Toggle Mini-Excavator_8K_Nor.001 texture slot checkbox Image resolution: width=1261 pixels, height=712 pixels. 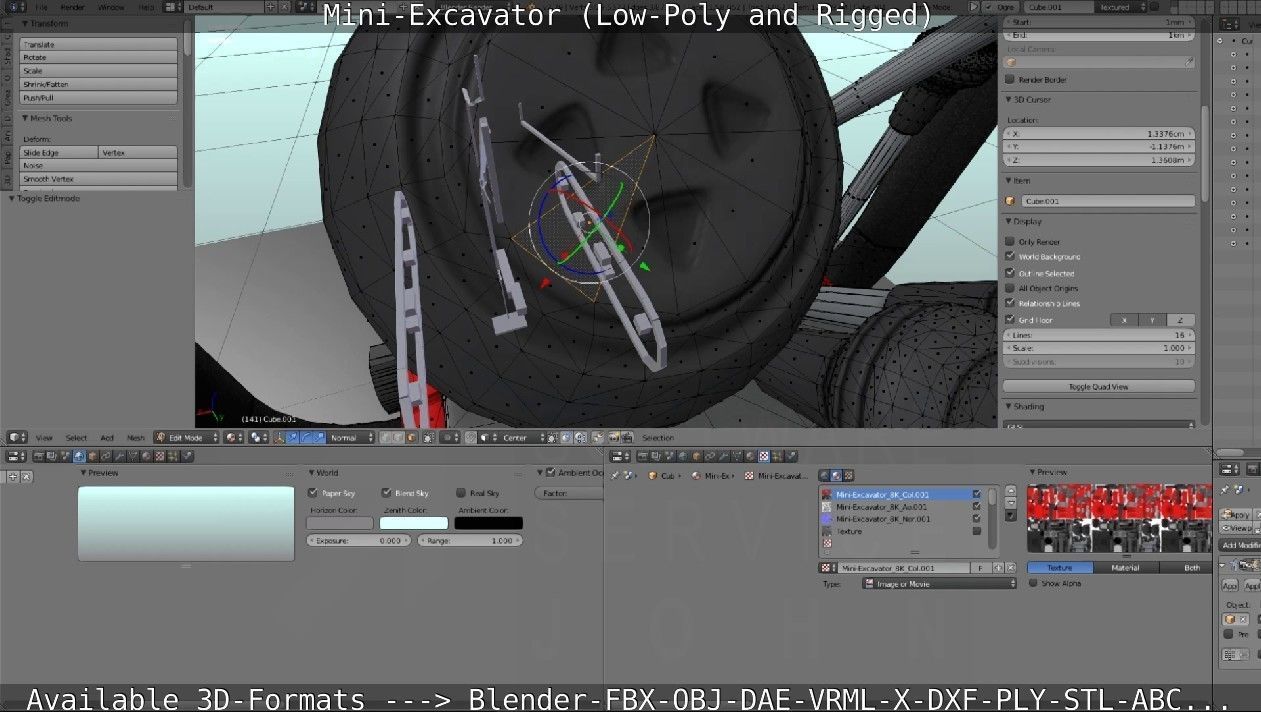point(977,519)
